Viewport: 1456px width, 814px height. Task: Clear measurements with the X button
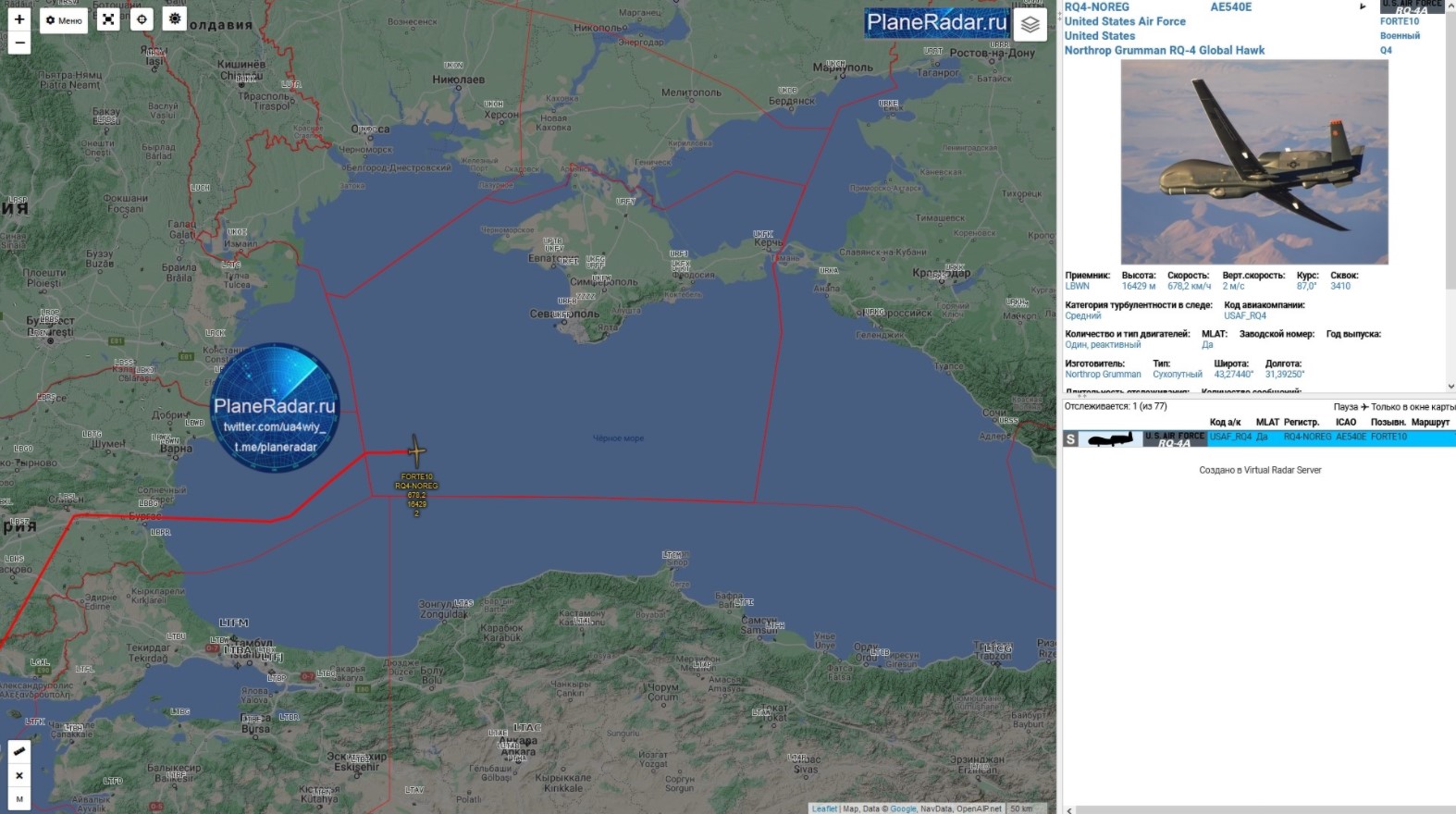click(19, 775)
